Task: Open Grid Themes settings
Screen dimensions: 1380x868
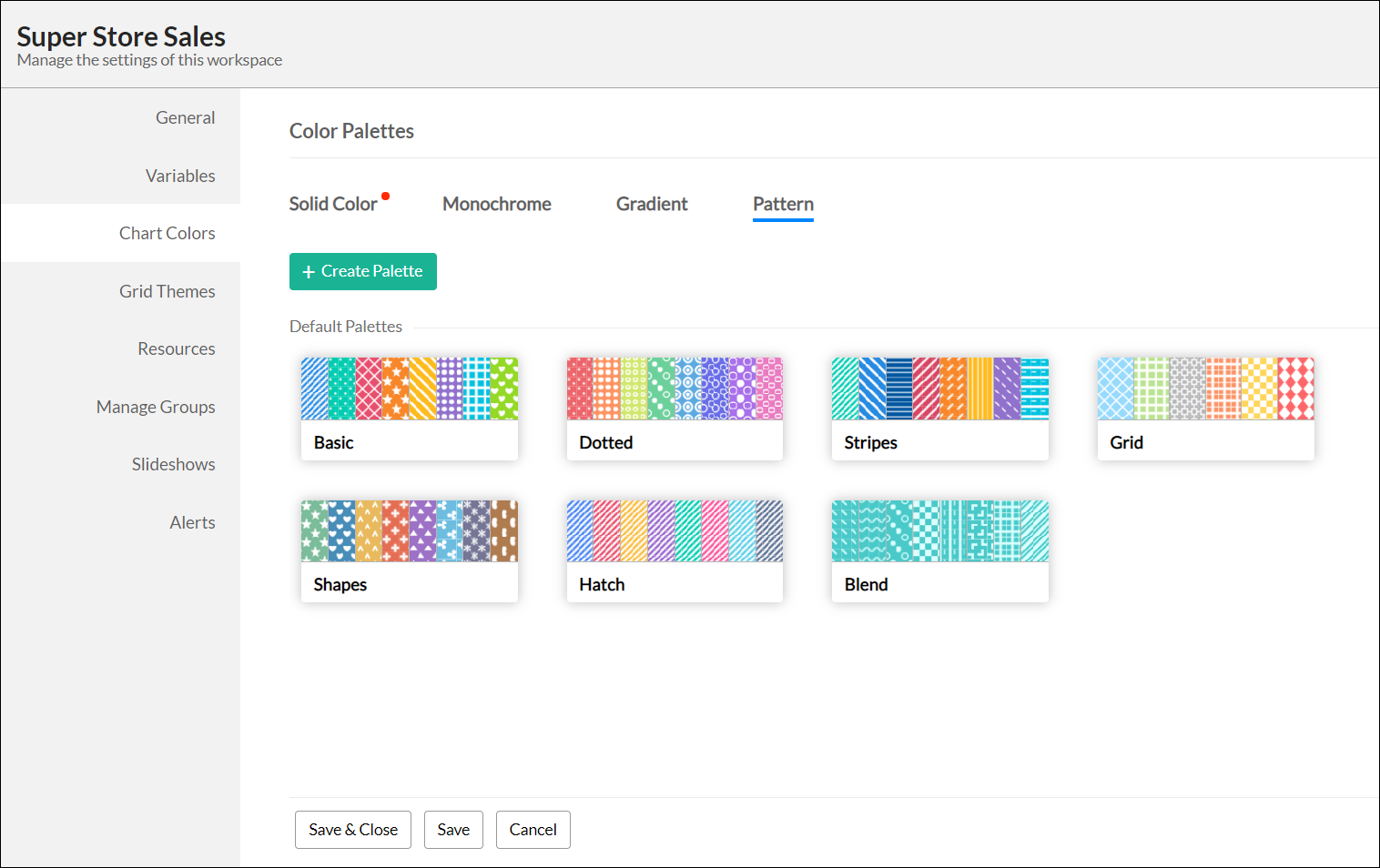Action: (x=167, y=291)
